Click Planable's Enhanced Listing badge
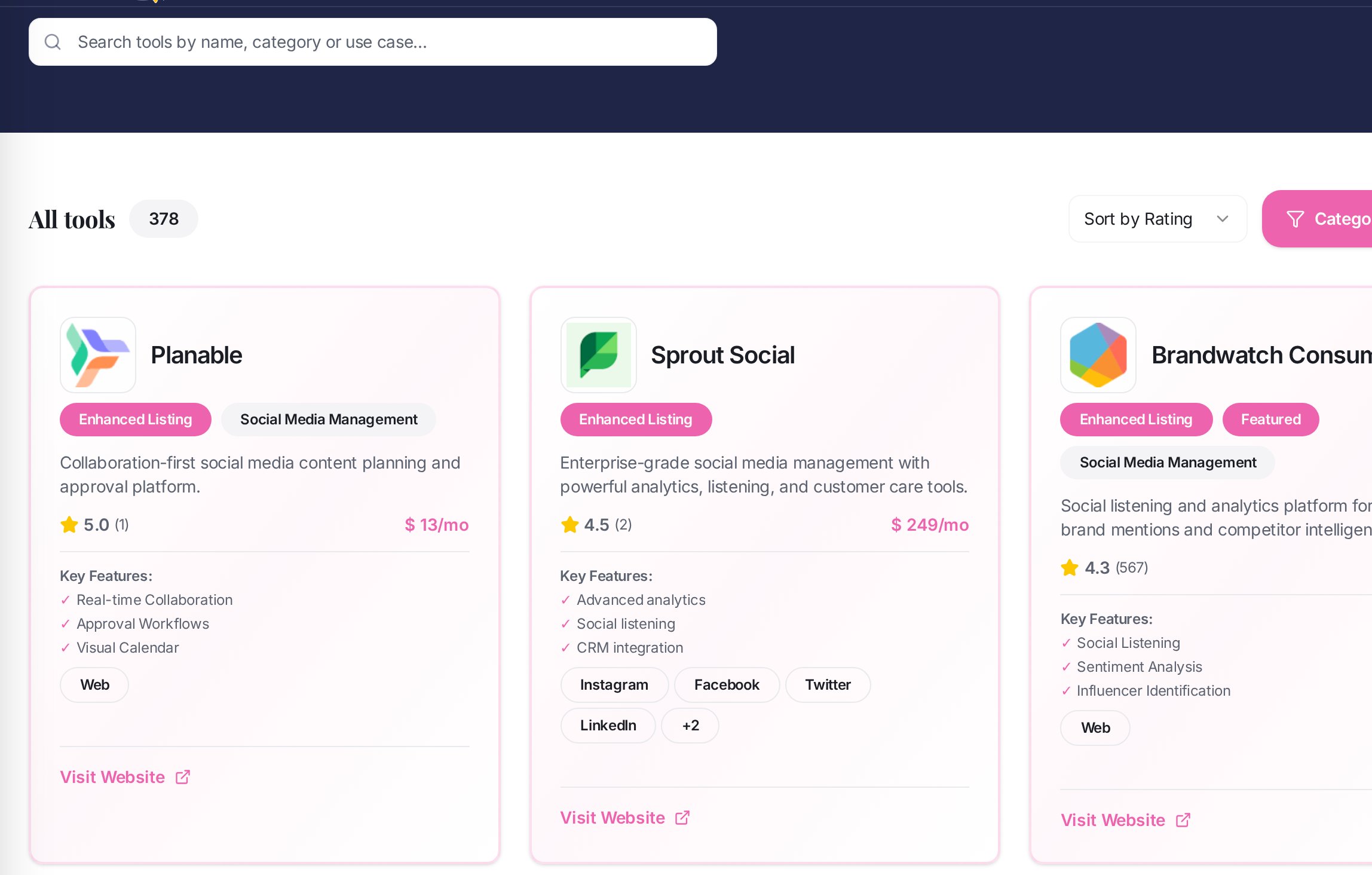Screen dimensions: 1372x875 136,420
